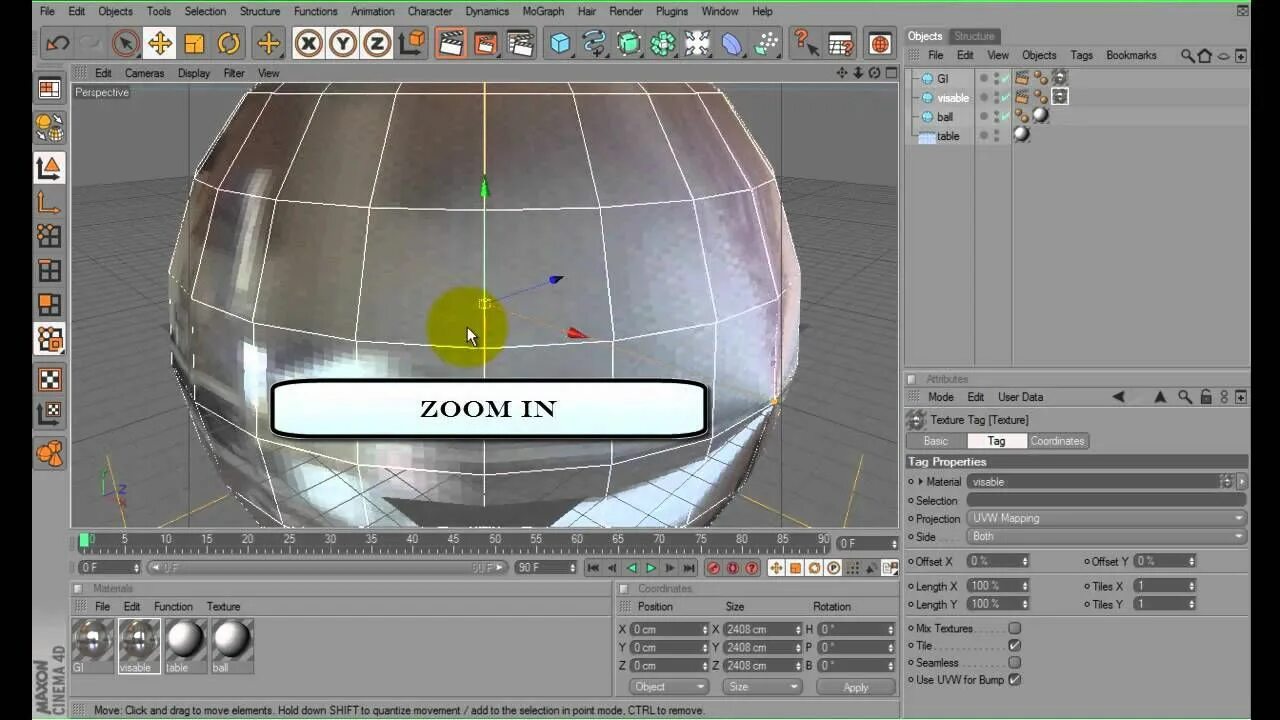Toggle the Mix Textures checkbox
Image resolution: width=1280 pixels, height=720 pixels.
[1014, 628]
